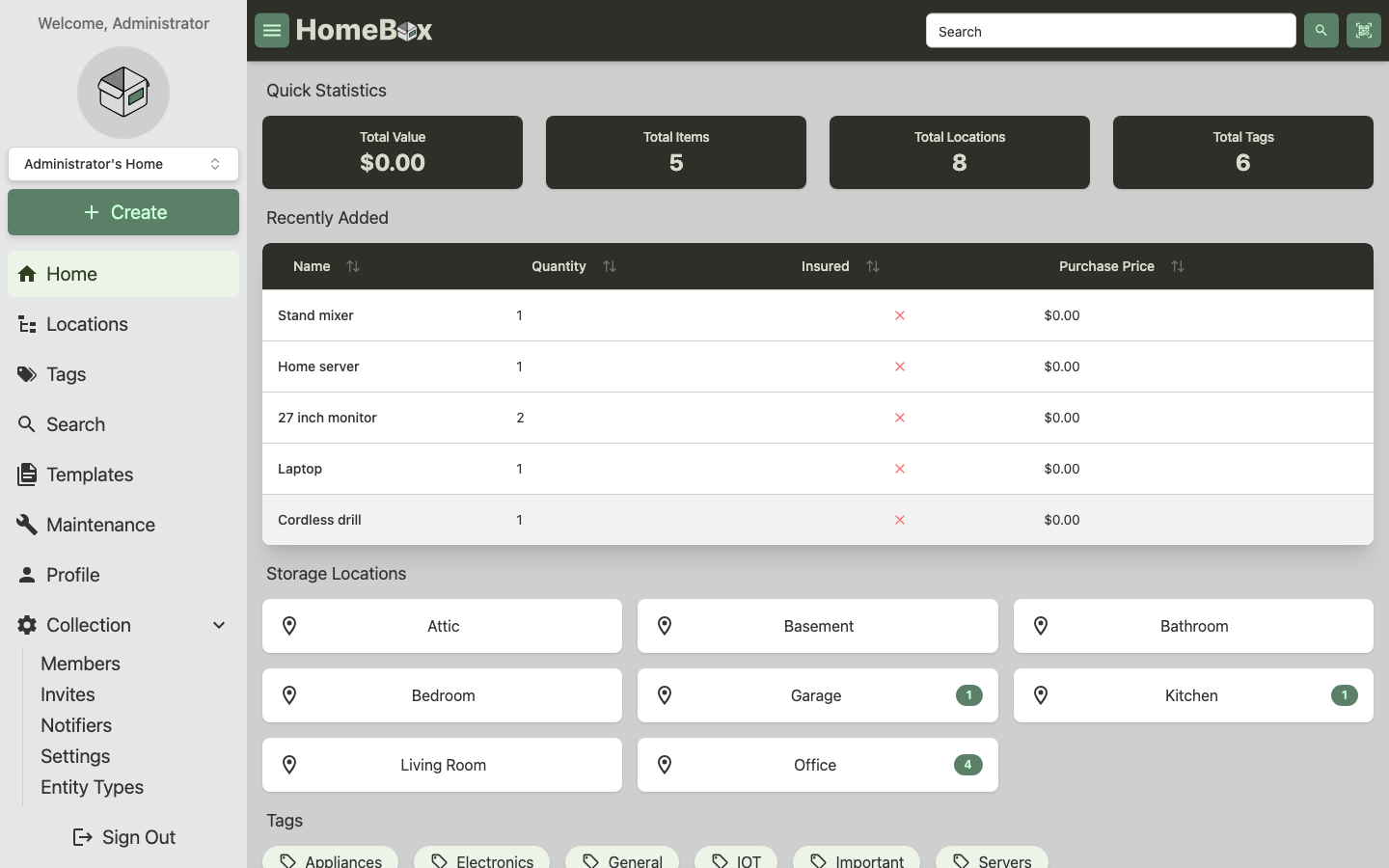Image resolution: width=1389 pixels, height=868 pixels.
Task: Collapse the Collection section chevron
Action: 219,625
